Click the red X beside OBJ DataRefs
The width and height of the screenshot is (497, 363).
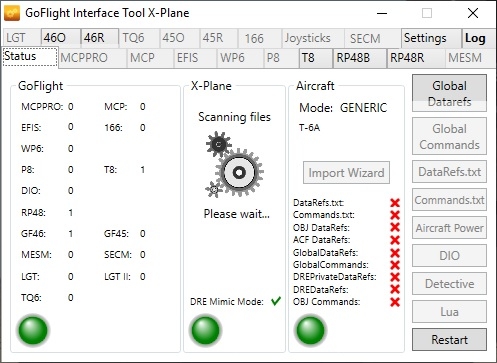pyautogui.click(x=395, y=227)
